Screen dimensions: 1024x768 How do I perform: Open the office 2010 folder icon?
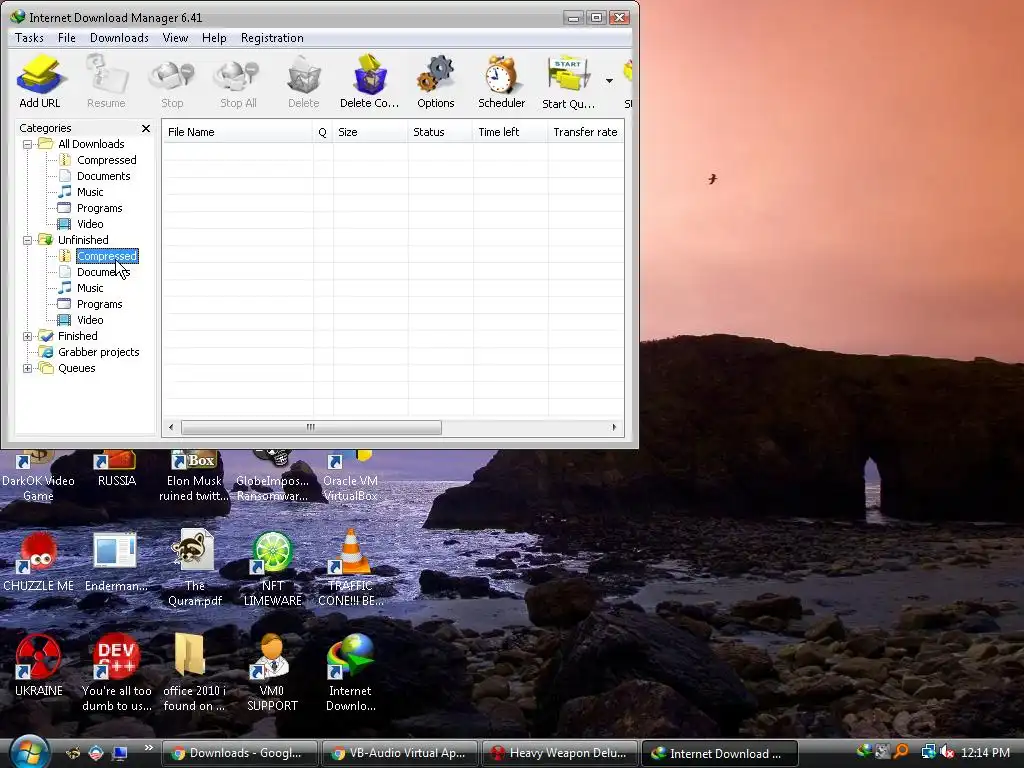click(195, 673)
